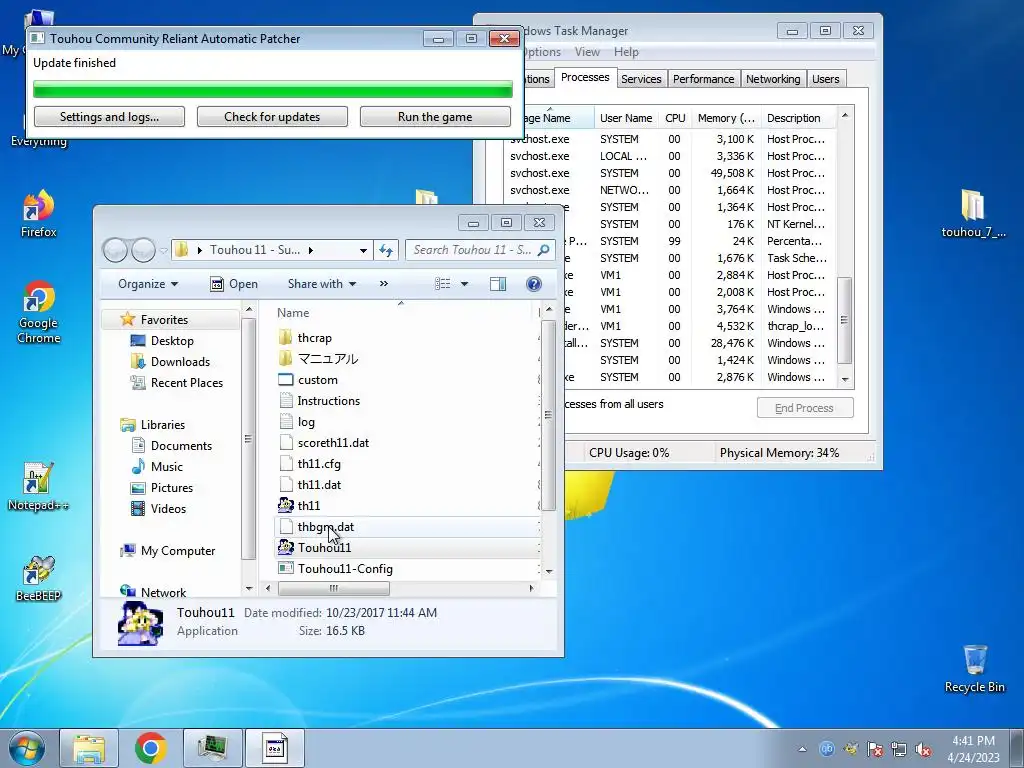1024x768 pixels.
Task: Open Users tab in Task Manager
Action: [x=825, y=79]
